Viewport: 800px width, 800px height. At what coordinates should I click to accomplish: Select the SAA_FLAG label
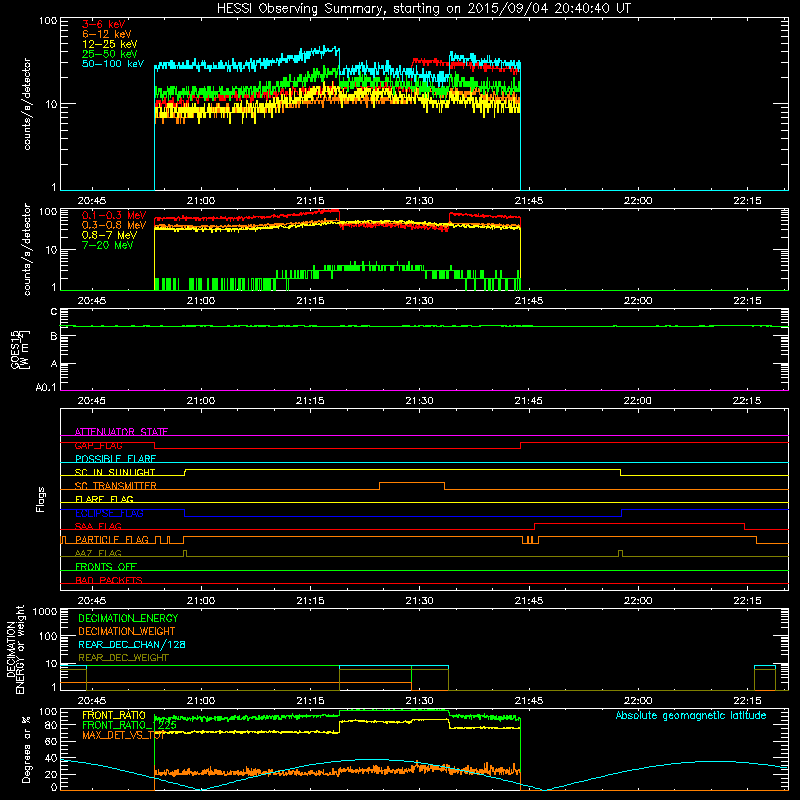98,526
